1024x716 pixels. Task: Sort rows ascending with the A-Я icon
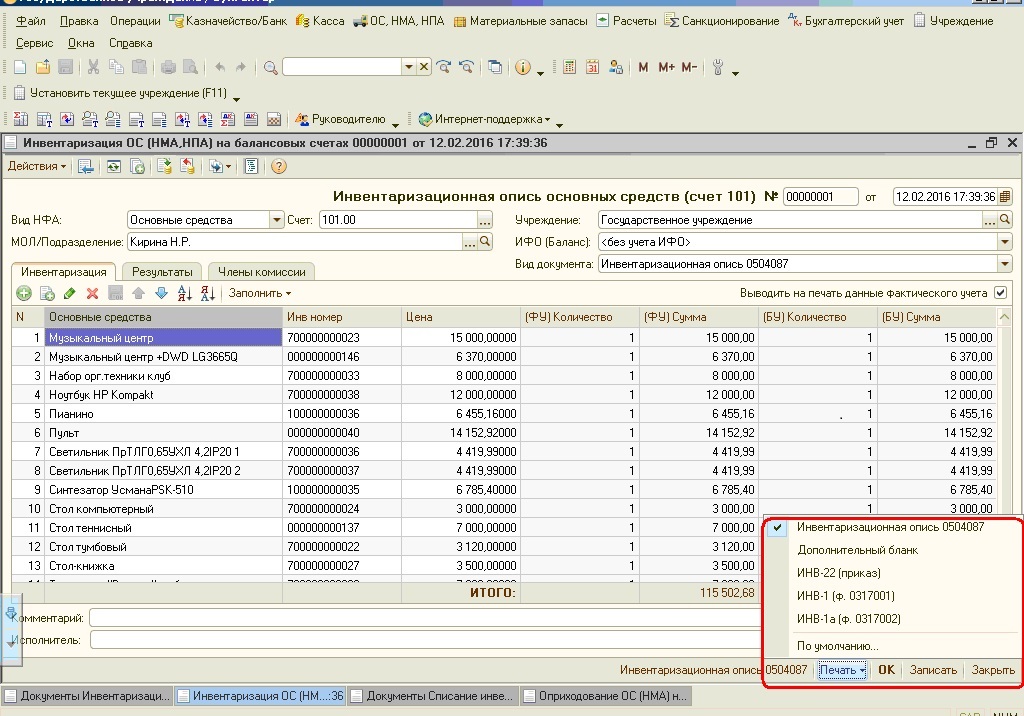(184, 293)
